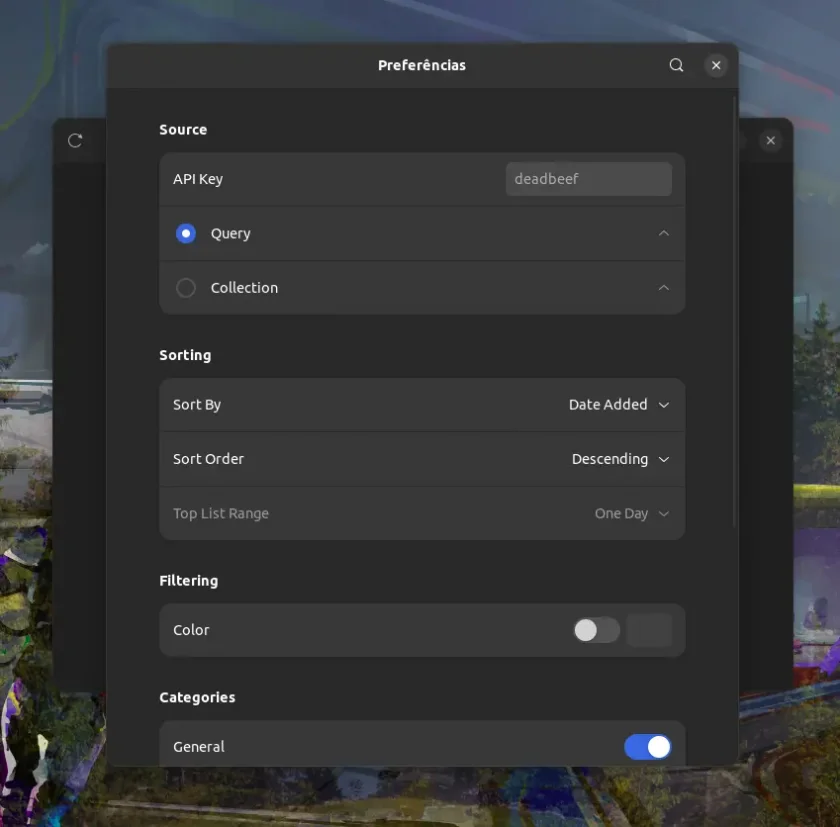The width and height of the screenshot is (840, 827).
Task: Click the preferences vertical scrollbar
Action: coord(734,311)
